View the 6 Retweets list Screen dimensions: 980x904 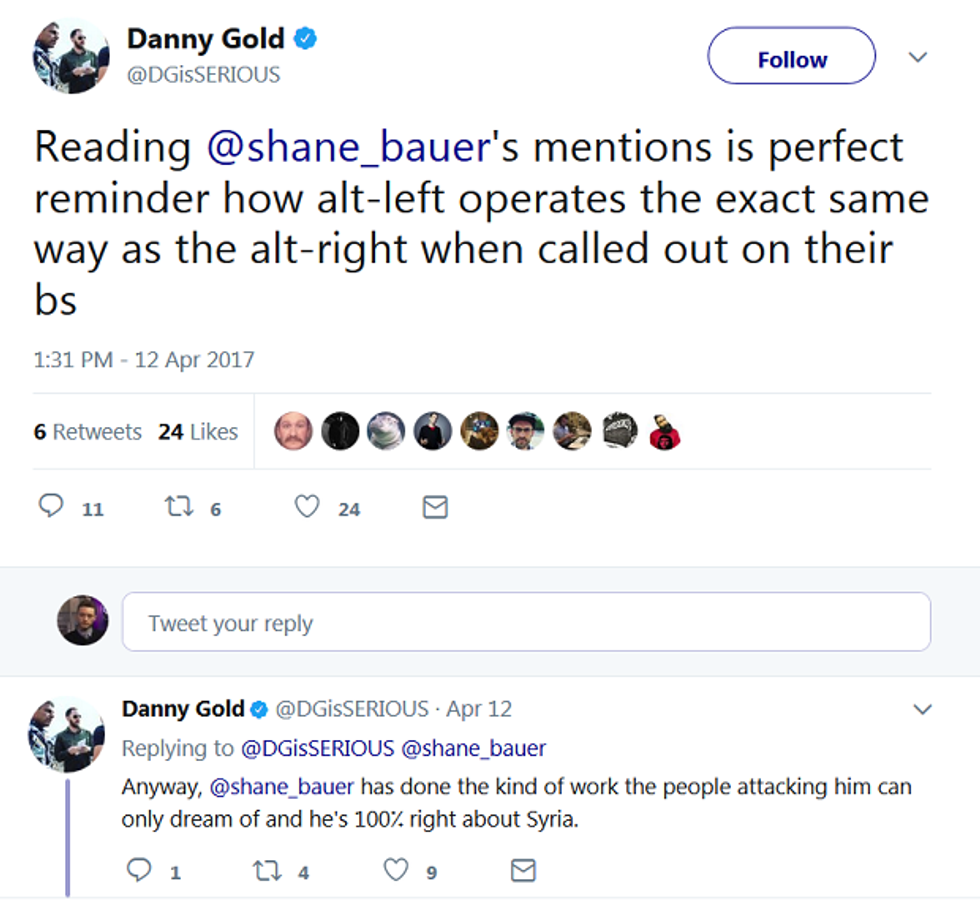tap(88, 432)
